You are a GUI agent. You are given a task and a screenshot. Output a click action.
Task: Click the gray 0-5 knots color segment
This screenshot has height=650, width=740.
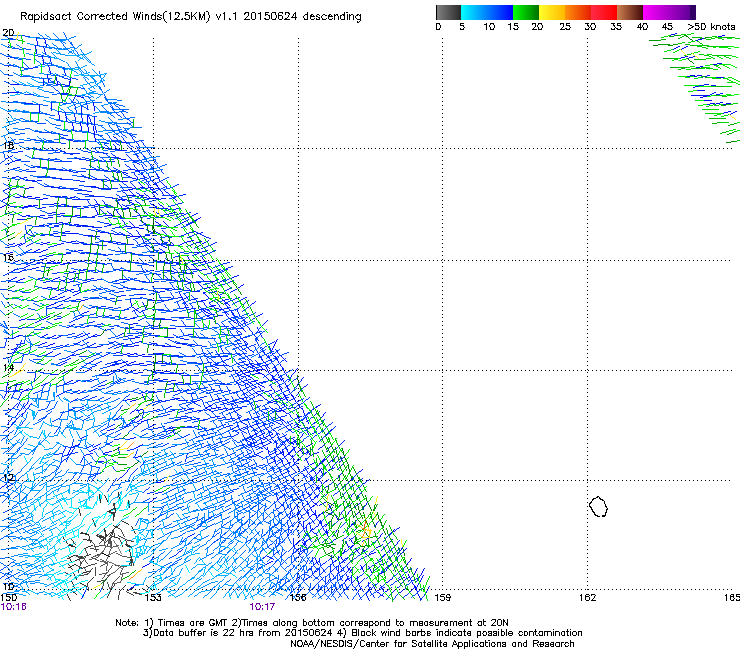[x=448, y=12]
